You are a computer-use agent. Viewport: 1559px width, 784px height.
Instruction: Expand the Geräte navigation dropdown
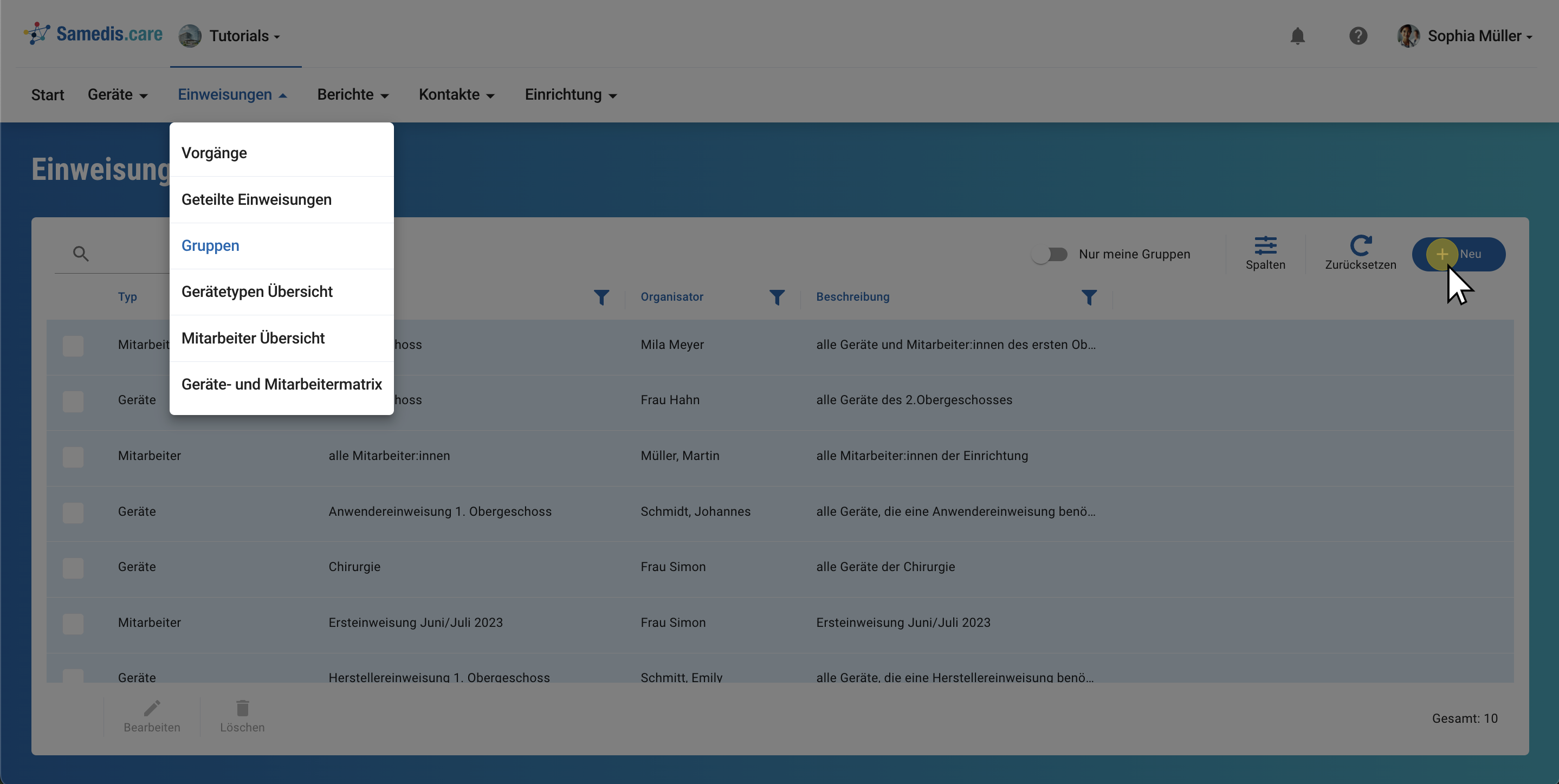[118, 95]
